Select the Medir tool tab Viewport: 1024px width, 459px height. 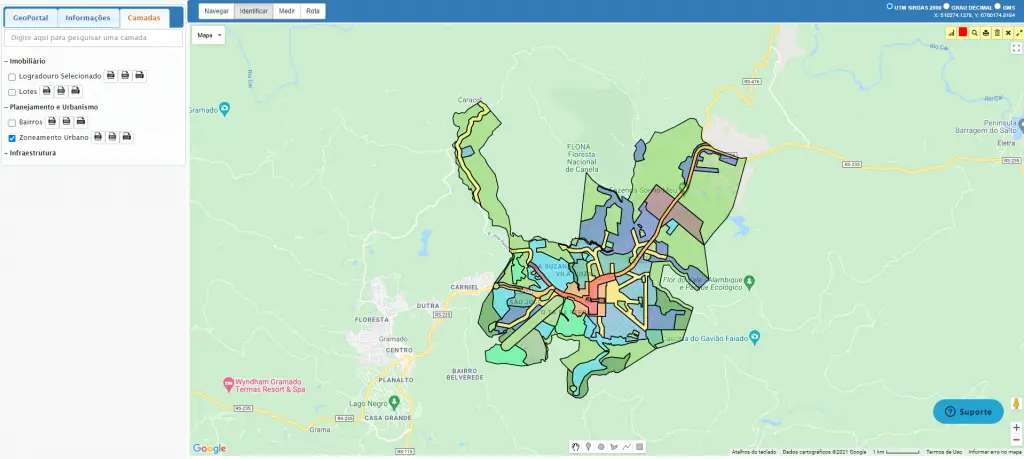285,11
